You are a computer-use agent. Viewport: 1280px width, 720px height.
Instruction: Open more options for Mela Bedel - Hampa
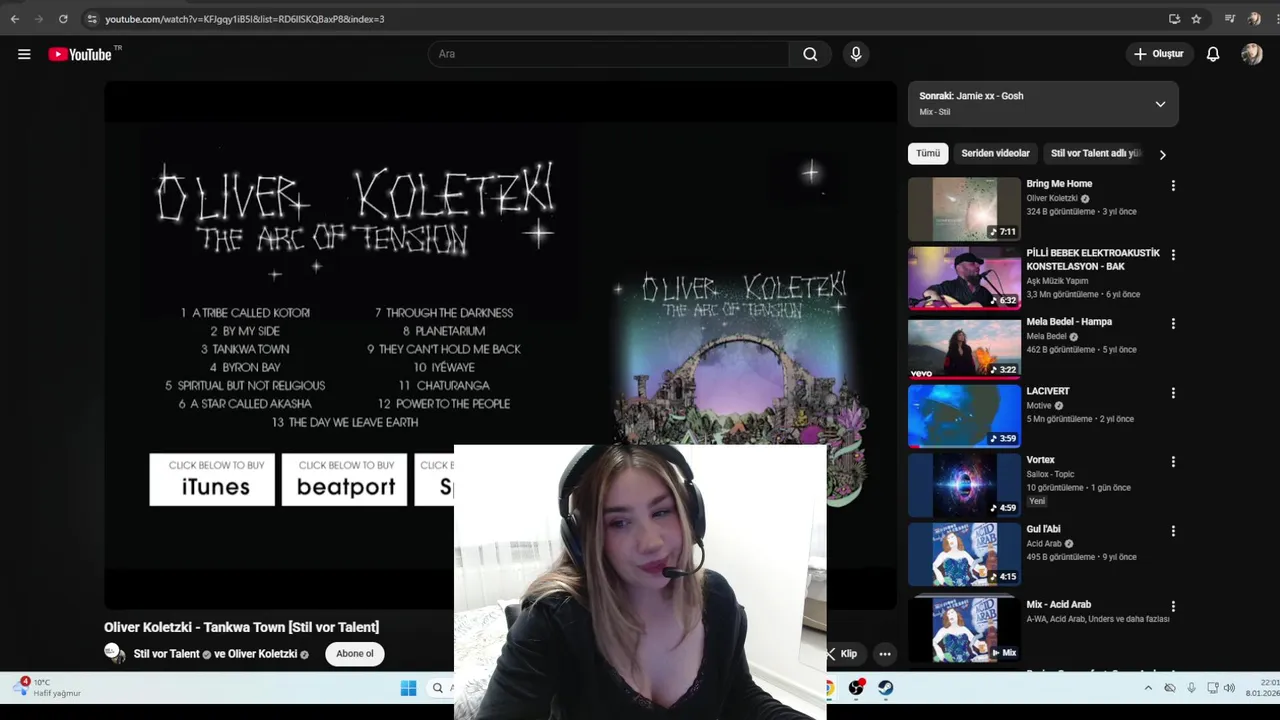pos(1173,324)
